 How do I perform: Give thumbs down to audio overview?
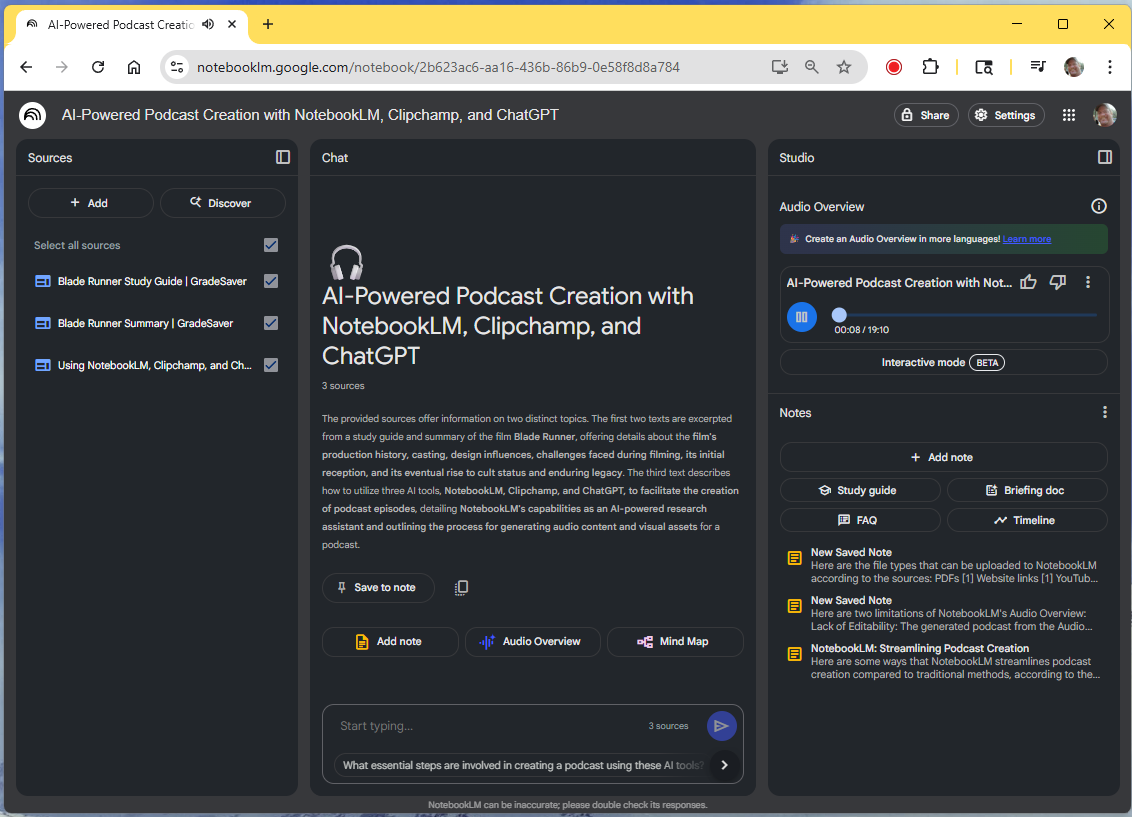point(1057,282)
